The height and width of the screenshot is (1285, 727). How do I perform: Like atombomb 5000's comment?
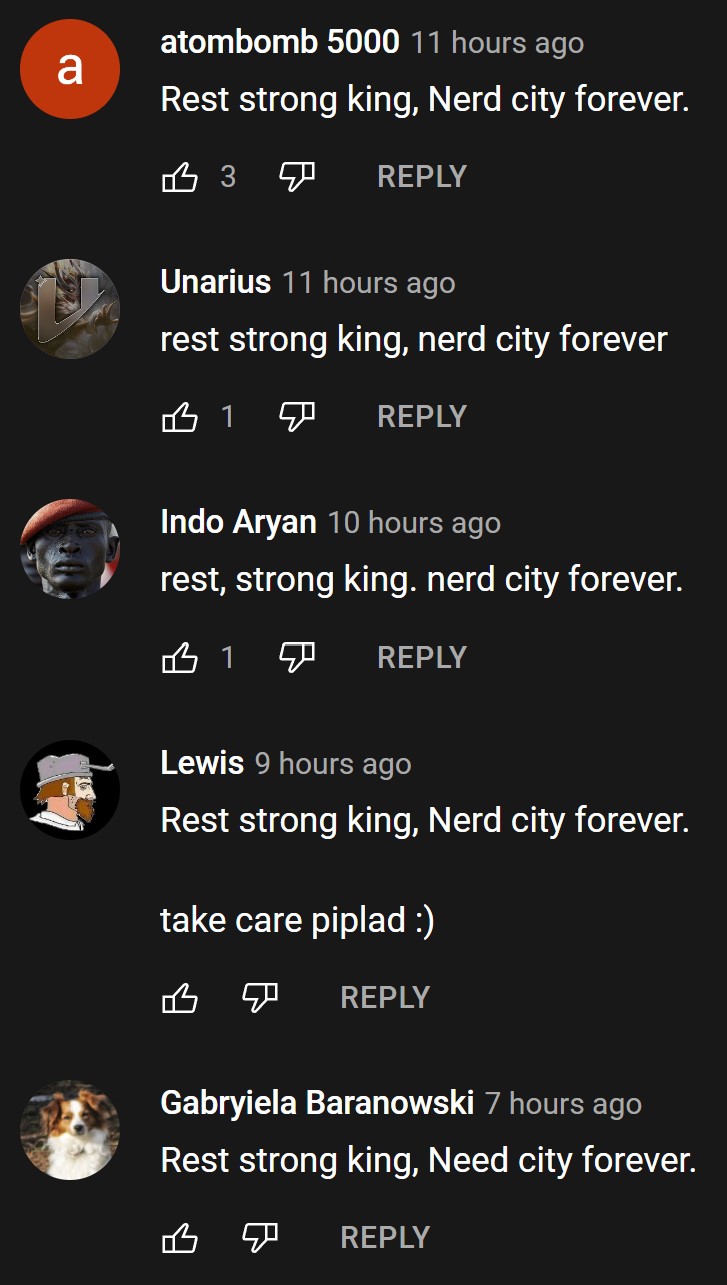click(180, 177)
